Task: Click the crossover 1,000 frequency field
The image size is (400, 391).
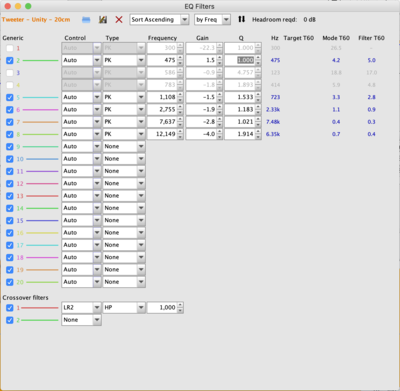Action: click(x=162, y=308)
